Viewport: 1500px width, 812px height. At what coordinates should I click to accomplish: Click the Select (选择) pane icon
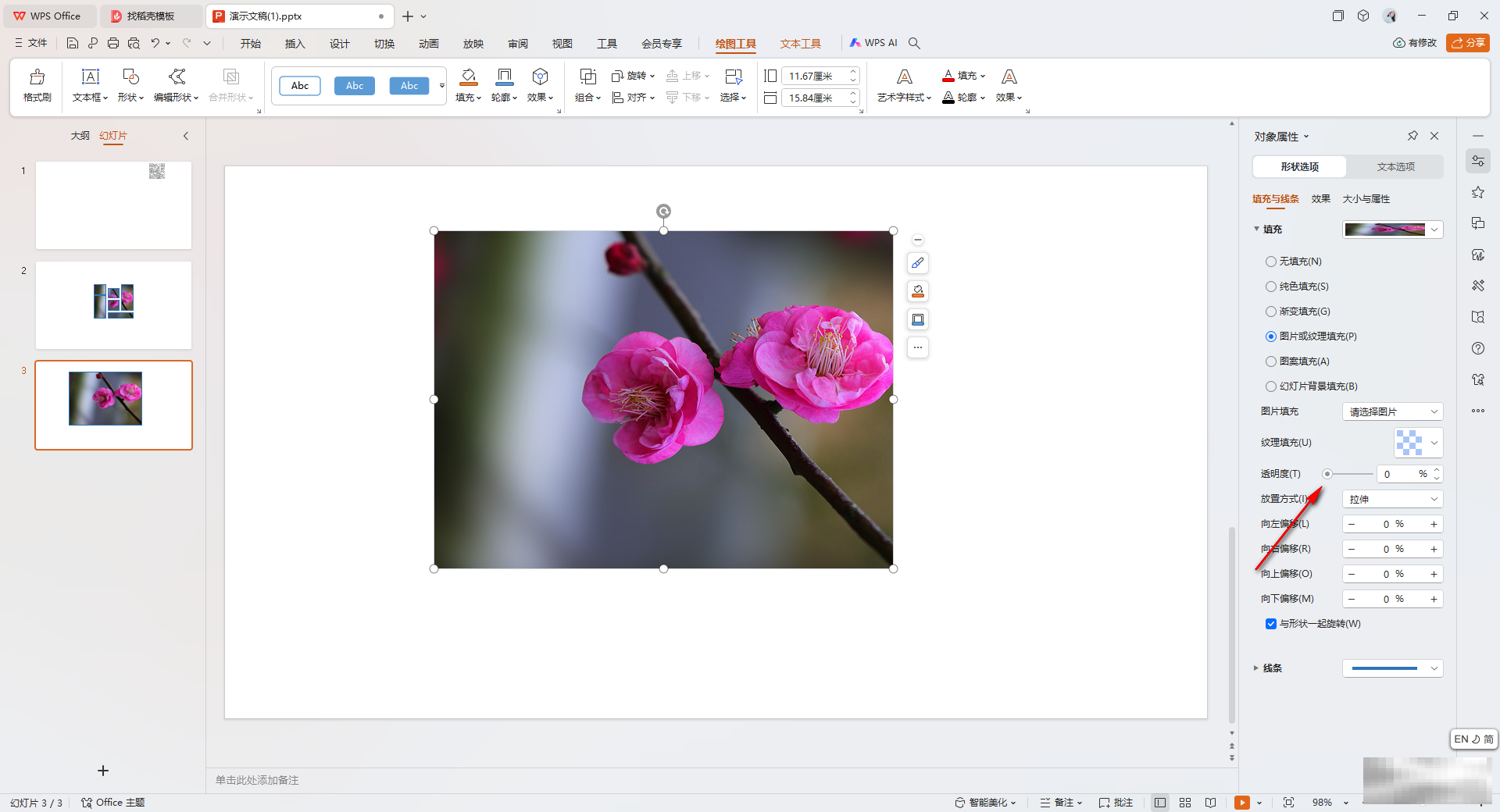(x=733, y=77)
